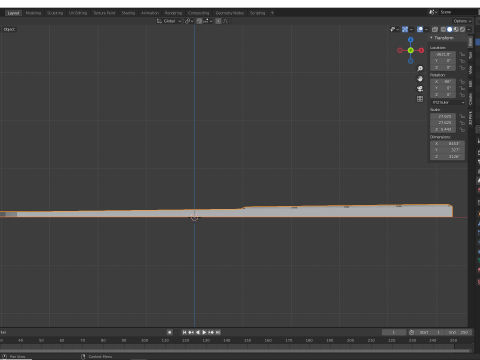The width and height of the screenshot is (480, 360).
Task: Open the Options dropdown in viewport header
Action: click(x=462, y=21)
